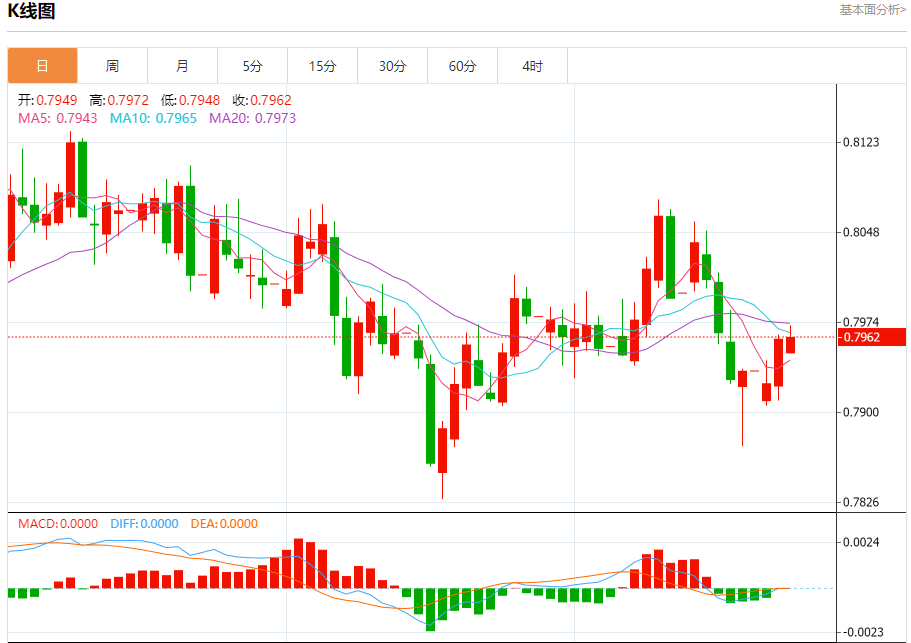This screenshot has height=643, width=911.
Task: Click the 0.7974 price axis label
Action: [861, 322]
